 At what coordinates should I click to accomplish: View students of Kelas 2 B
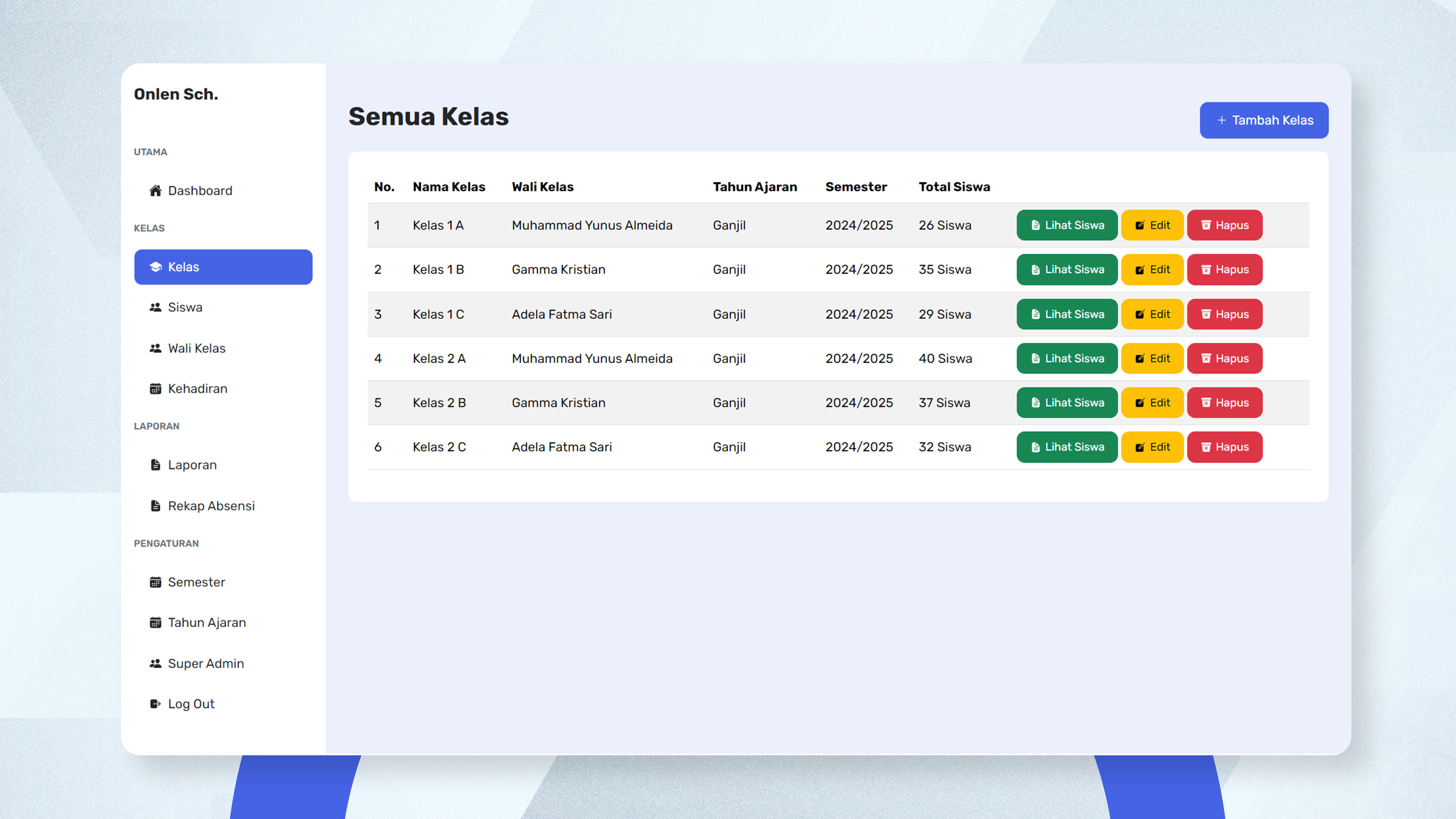click(1067, 402)
